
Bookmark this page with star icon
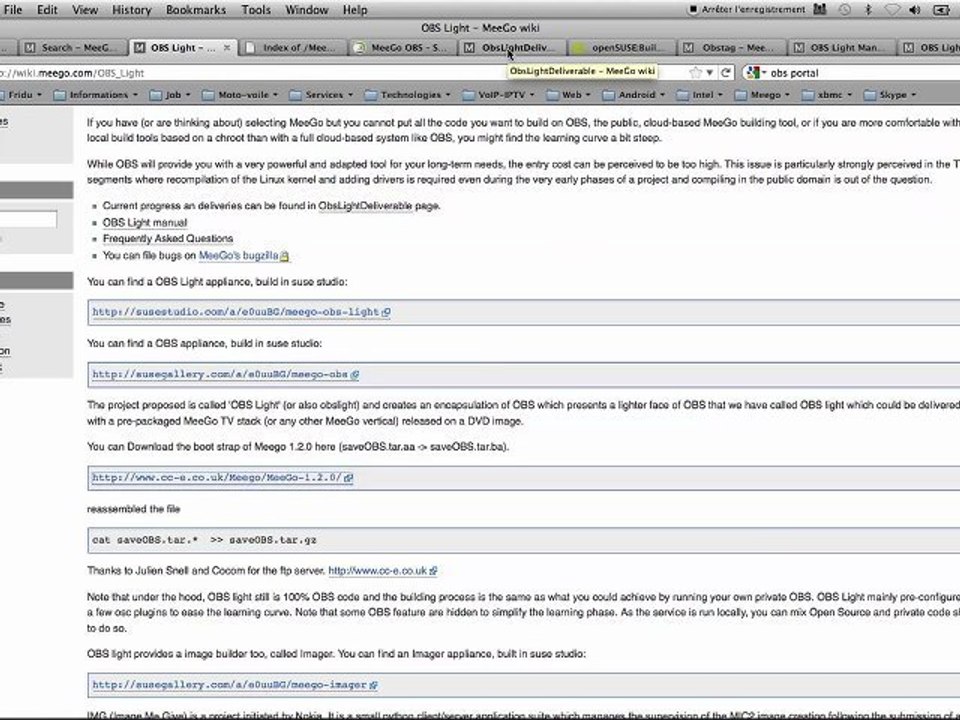[696, 73]
